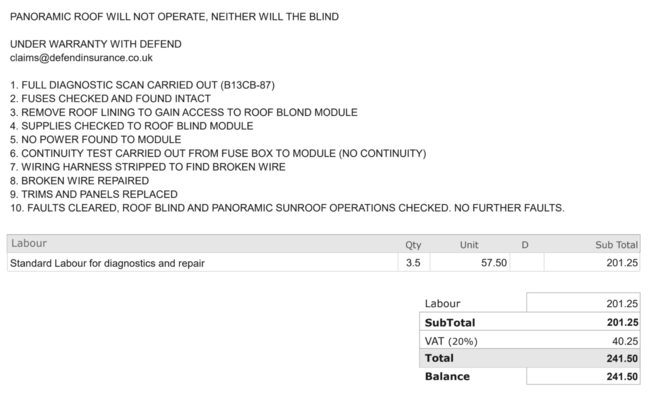655x399 pixels.
Task: Click the VAT (20%) label
Action: coord(451,341)
